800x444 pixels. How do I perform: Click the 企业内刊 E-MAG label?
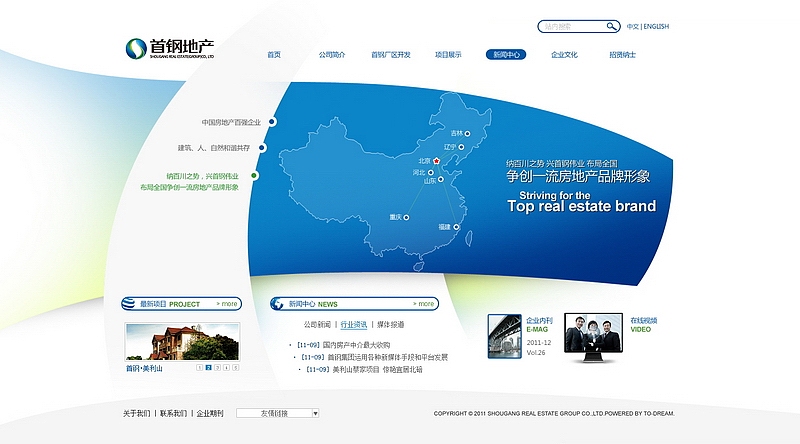pos(539,325)
